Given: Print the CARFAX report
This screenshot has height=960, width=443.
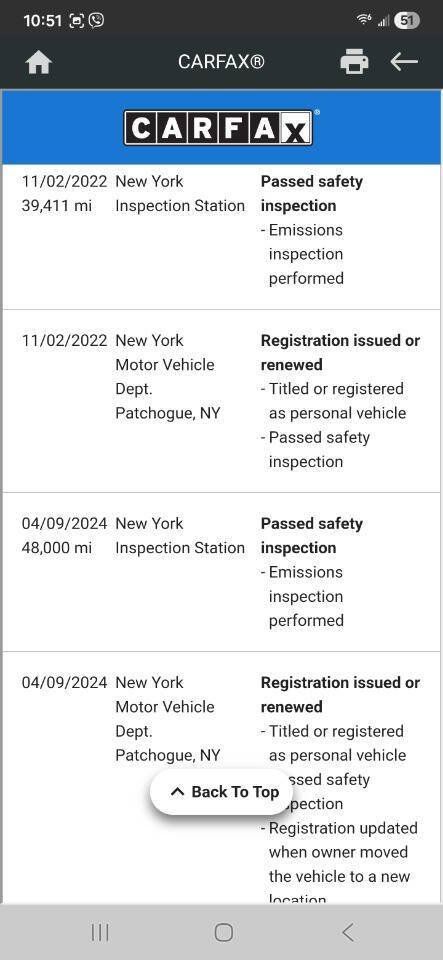Looking at the screenshot, I should (x=354, y=62).
